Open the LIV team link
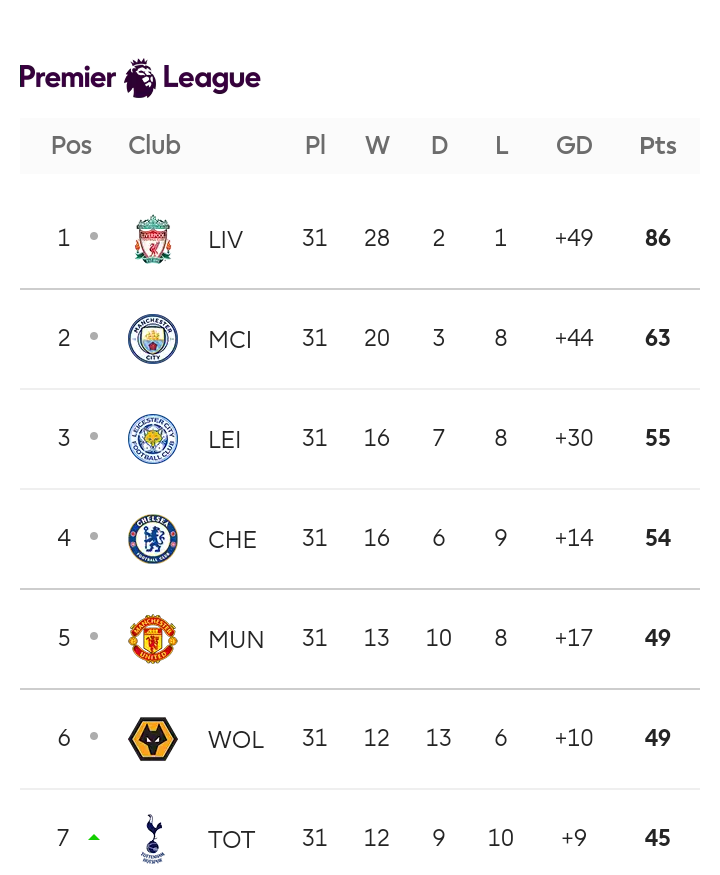The width and height of the screenshot is (720, 875). tap(226, 240)
